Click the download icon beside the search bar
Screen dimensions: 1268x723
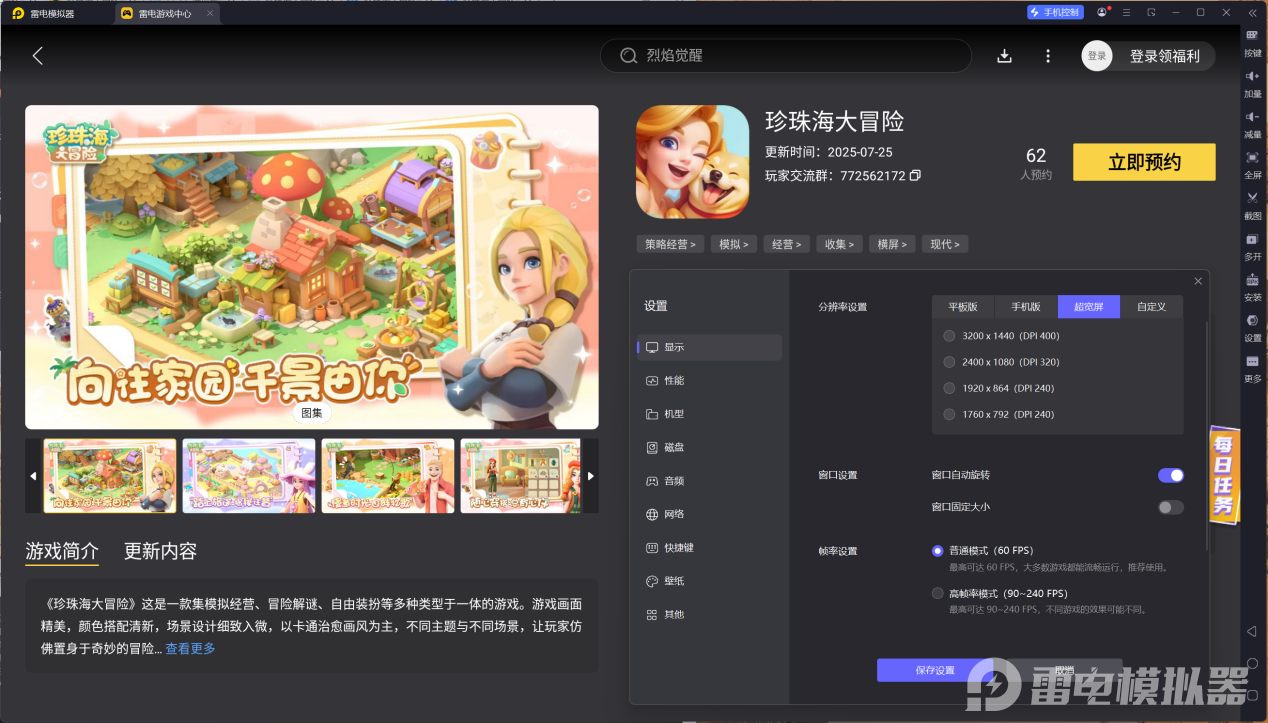1004,56
